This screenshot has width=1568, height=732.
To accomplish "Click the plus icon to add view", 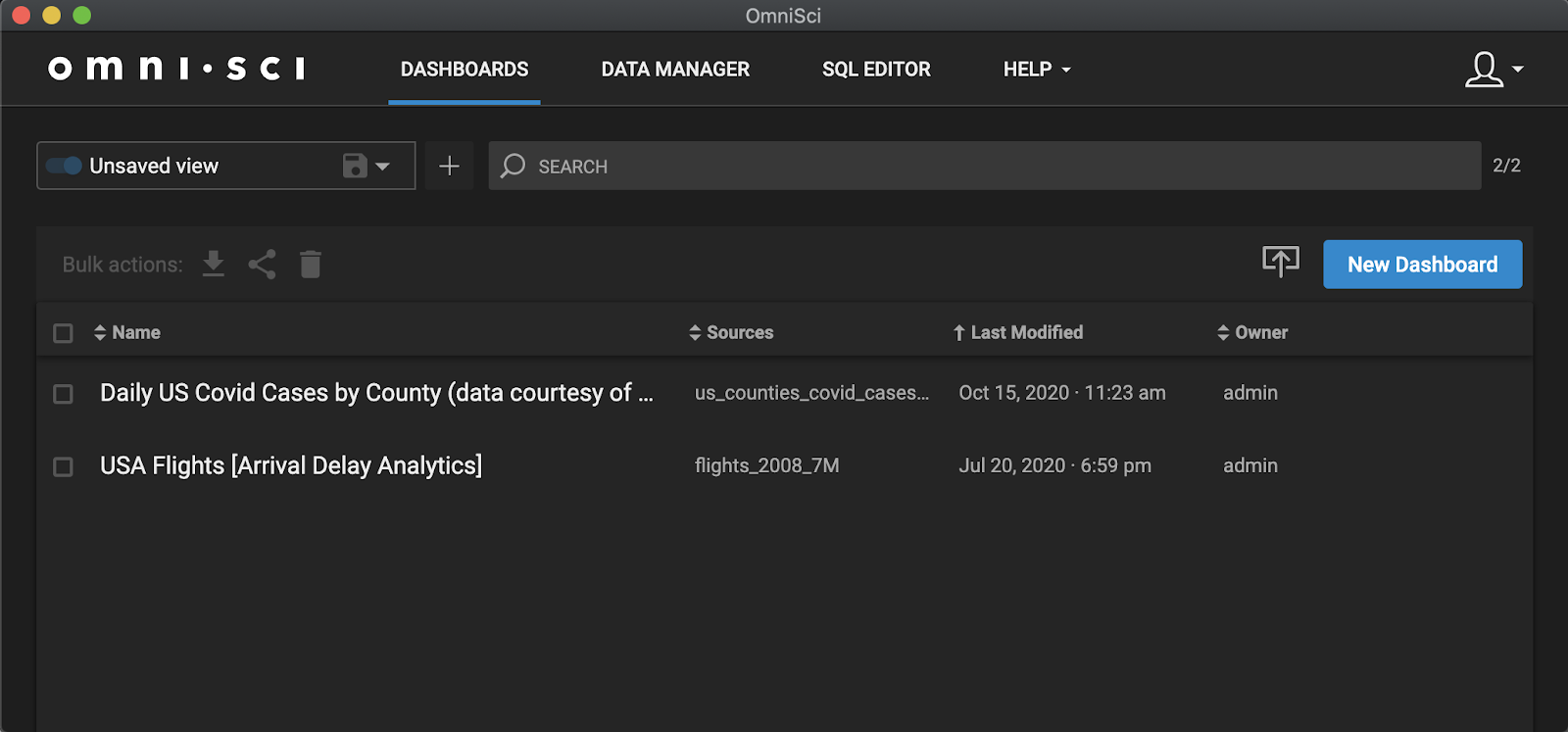I will pos(449,166).
